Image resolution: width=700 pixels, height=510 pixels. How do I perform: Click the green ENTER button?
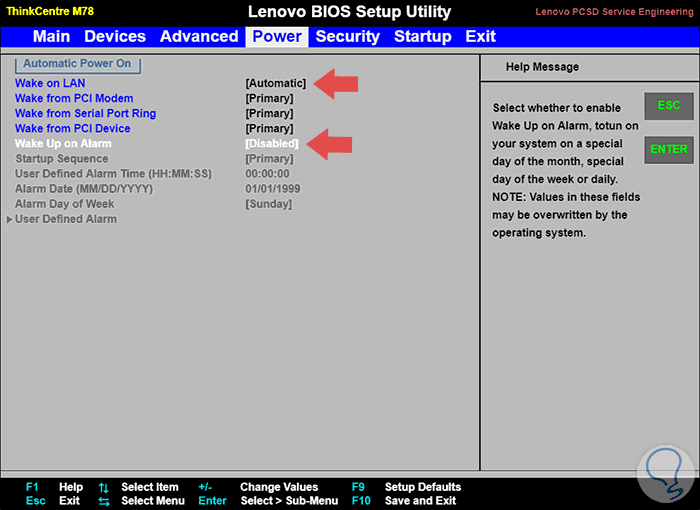(669, 149)
